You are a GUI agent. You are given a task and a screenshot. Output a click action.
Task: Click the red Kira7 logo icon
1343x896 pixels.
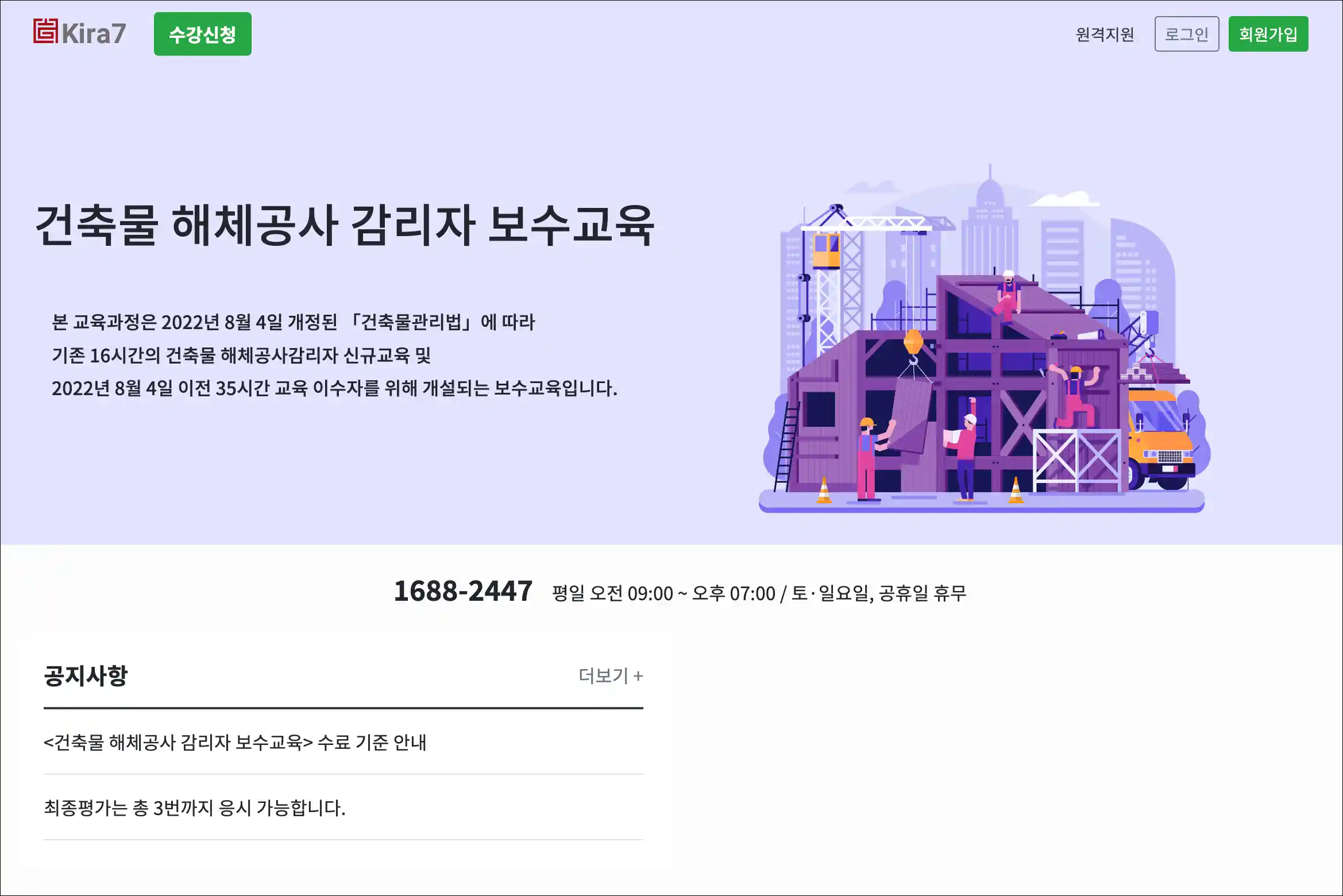pos(45,31)
